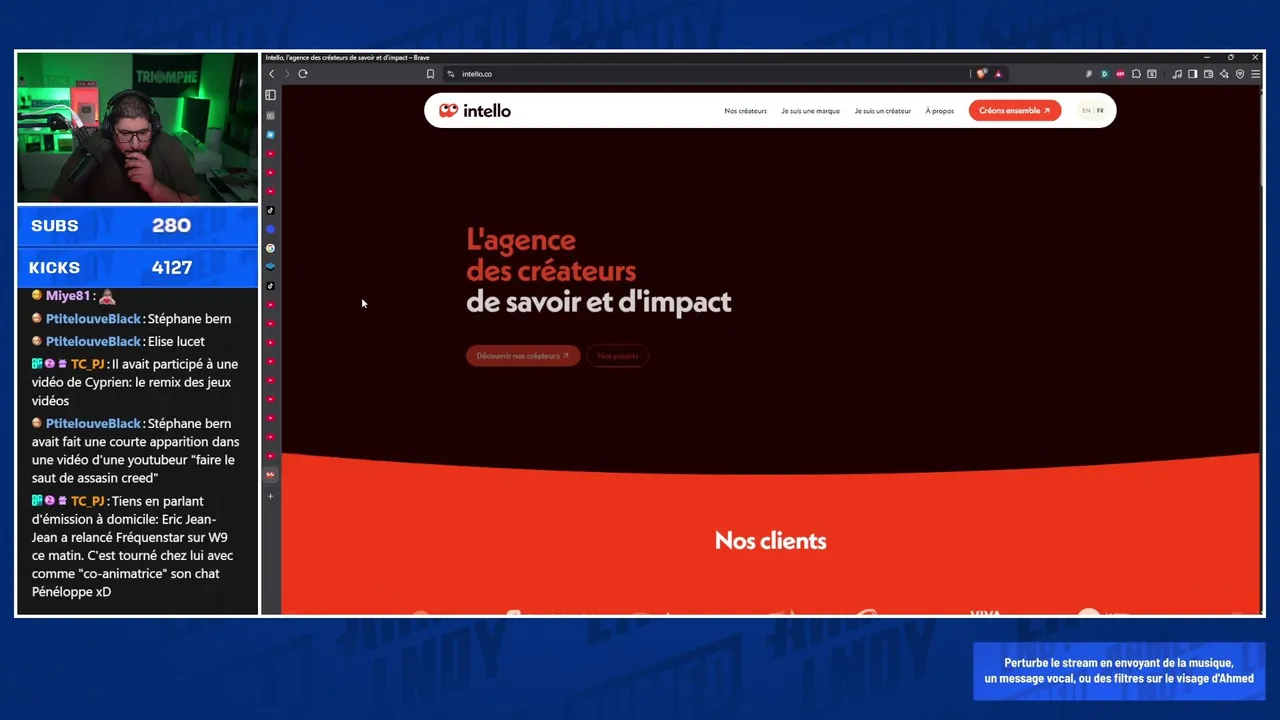Select the active intello tab in the tab strip

pyautogui.click(x=270, y=474)
